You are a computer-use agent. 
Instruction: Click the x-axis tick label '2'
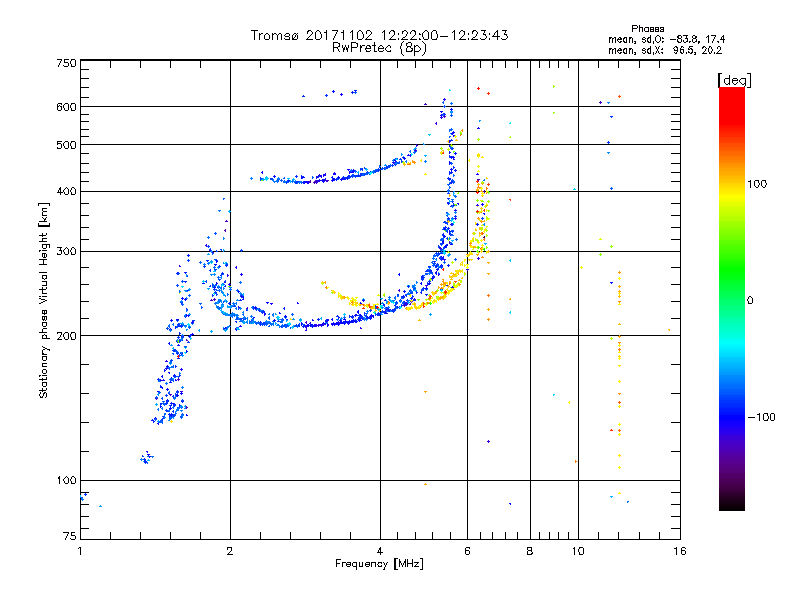coord(230,551)
